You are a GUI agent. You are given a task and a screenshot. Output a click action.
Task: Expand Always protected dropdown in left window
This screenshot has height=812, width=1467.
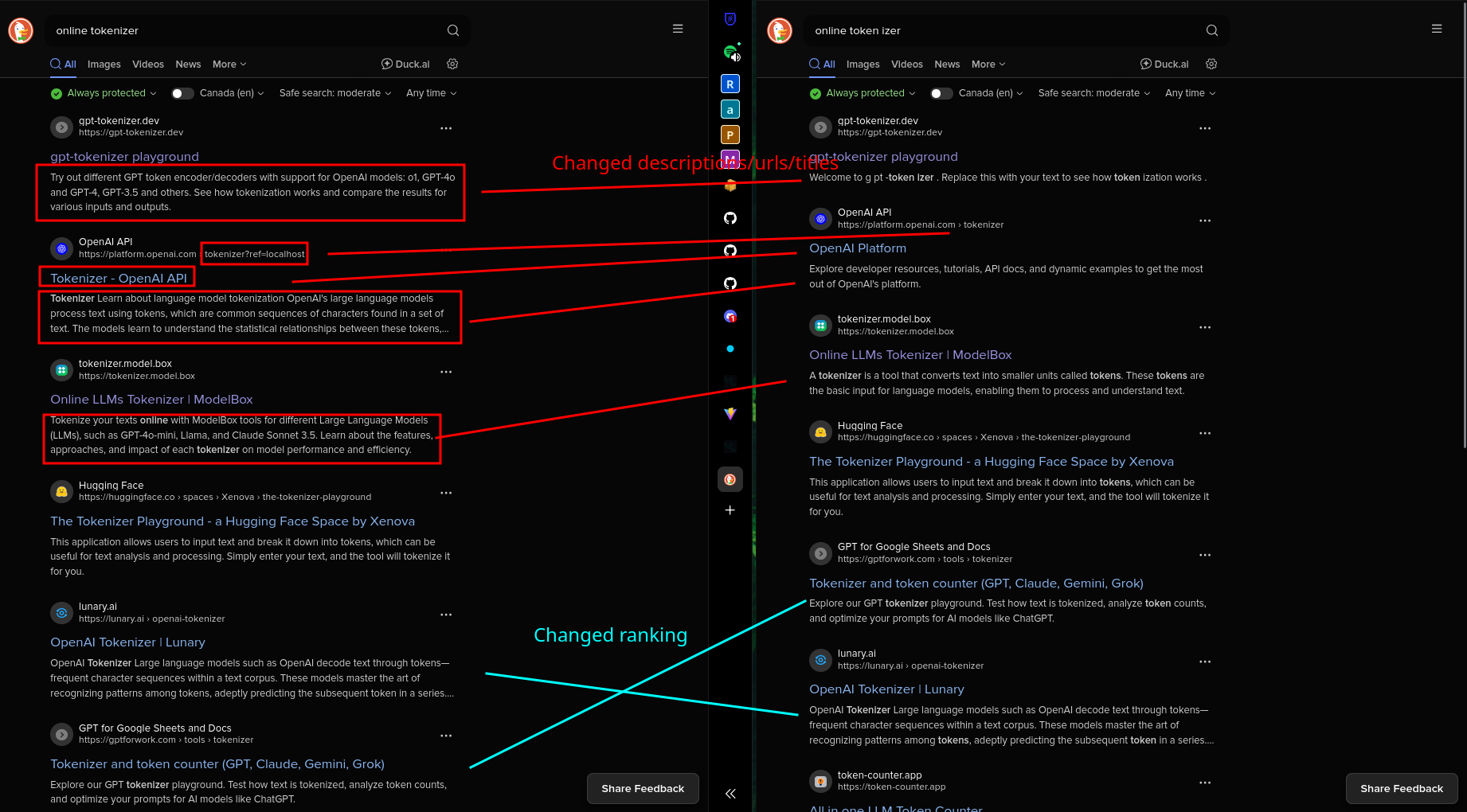click(x=104, y=93)
